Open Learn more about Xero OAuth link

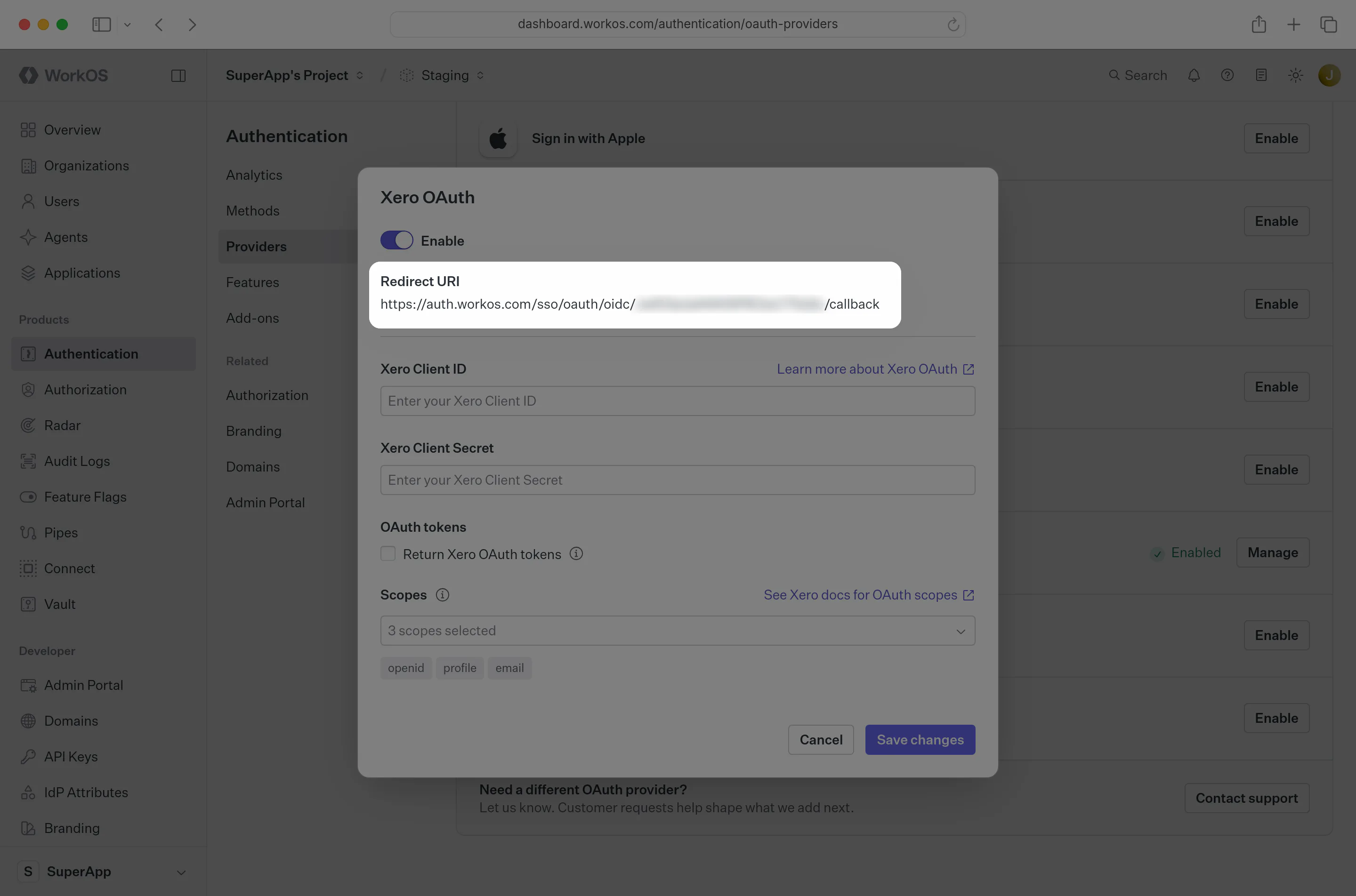click(x=875, y=369)
